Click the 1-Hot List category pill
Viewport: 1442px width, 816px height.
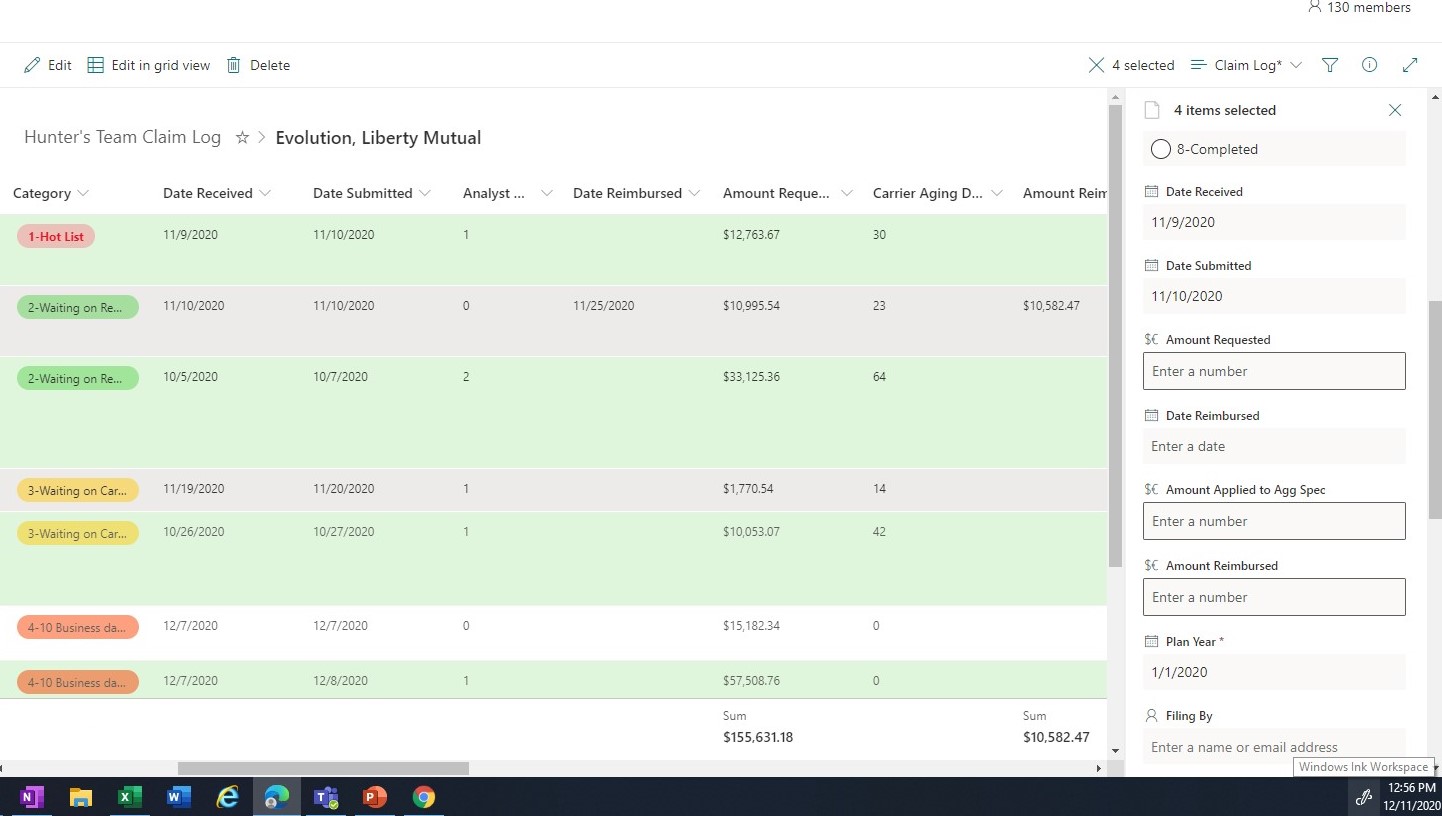(x=56, y=237)
